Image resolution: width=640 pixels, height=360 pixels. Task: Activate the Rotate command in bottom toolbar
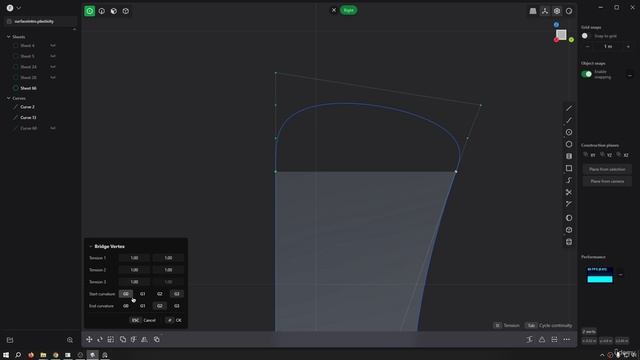pyautogui.click(x=100, y=339)
